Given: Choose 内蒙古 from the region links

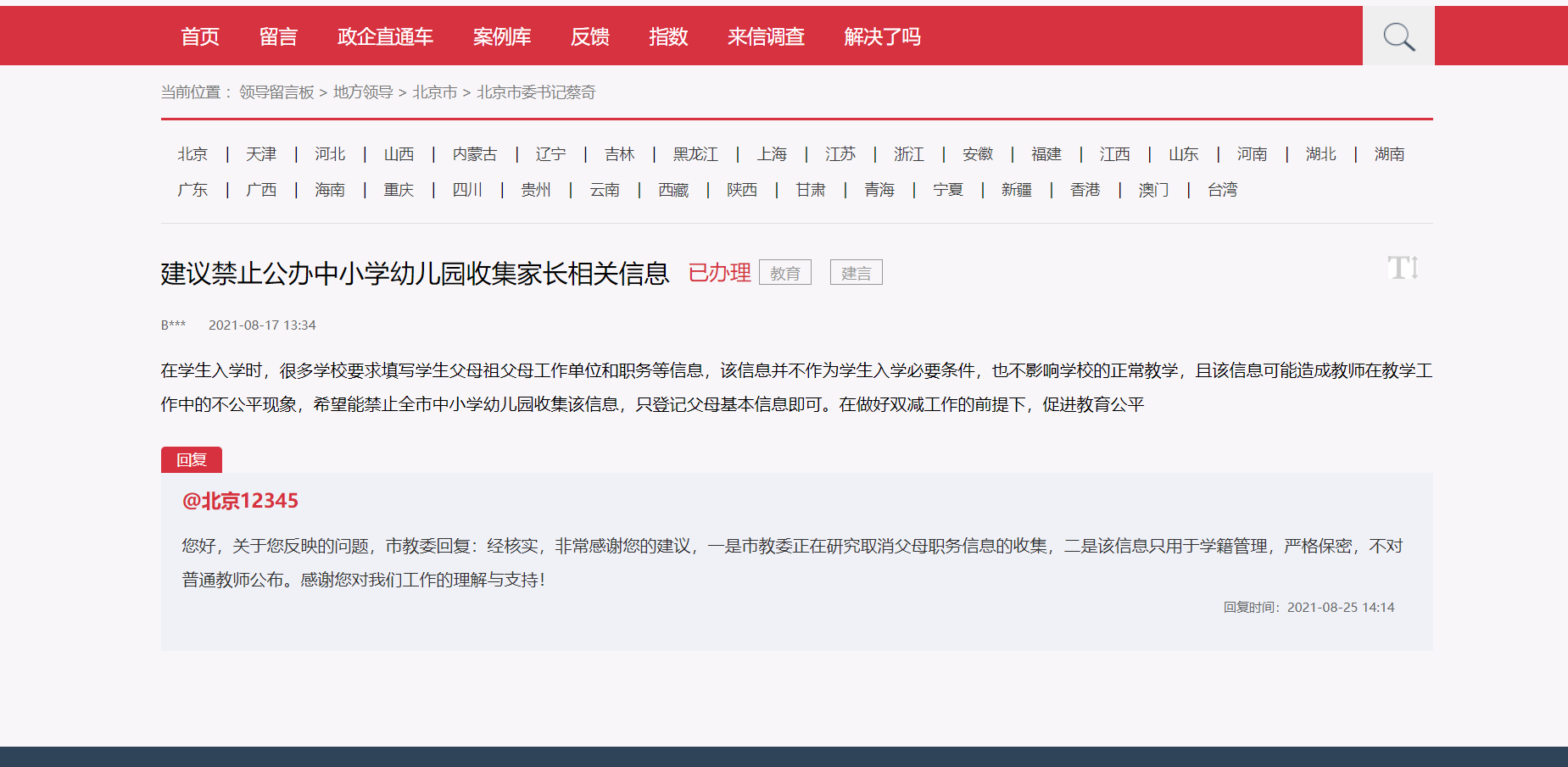Looking at the screenshot, I should click(474, 154).
